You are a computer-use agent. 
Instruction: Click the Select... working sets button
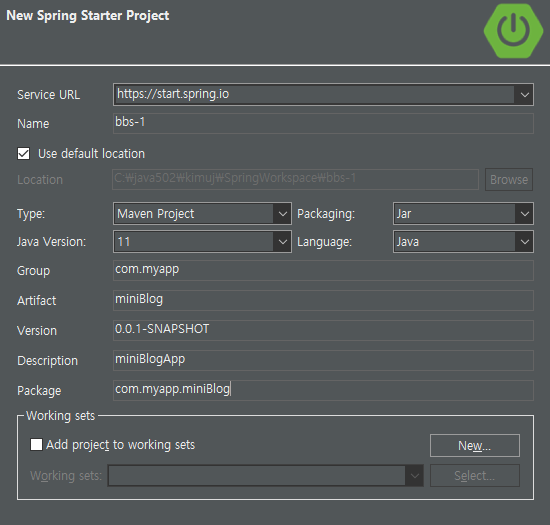point(475,476)
